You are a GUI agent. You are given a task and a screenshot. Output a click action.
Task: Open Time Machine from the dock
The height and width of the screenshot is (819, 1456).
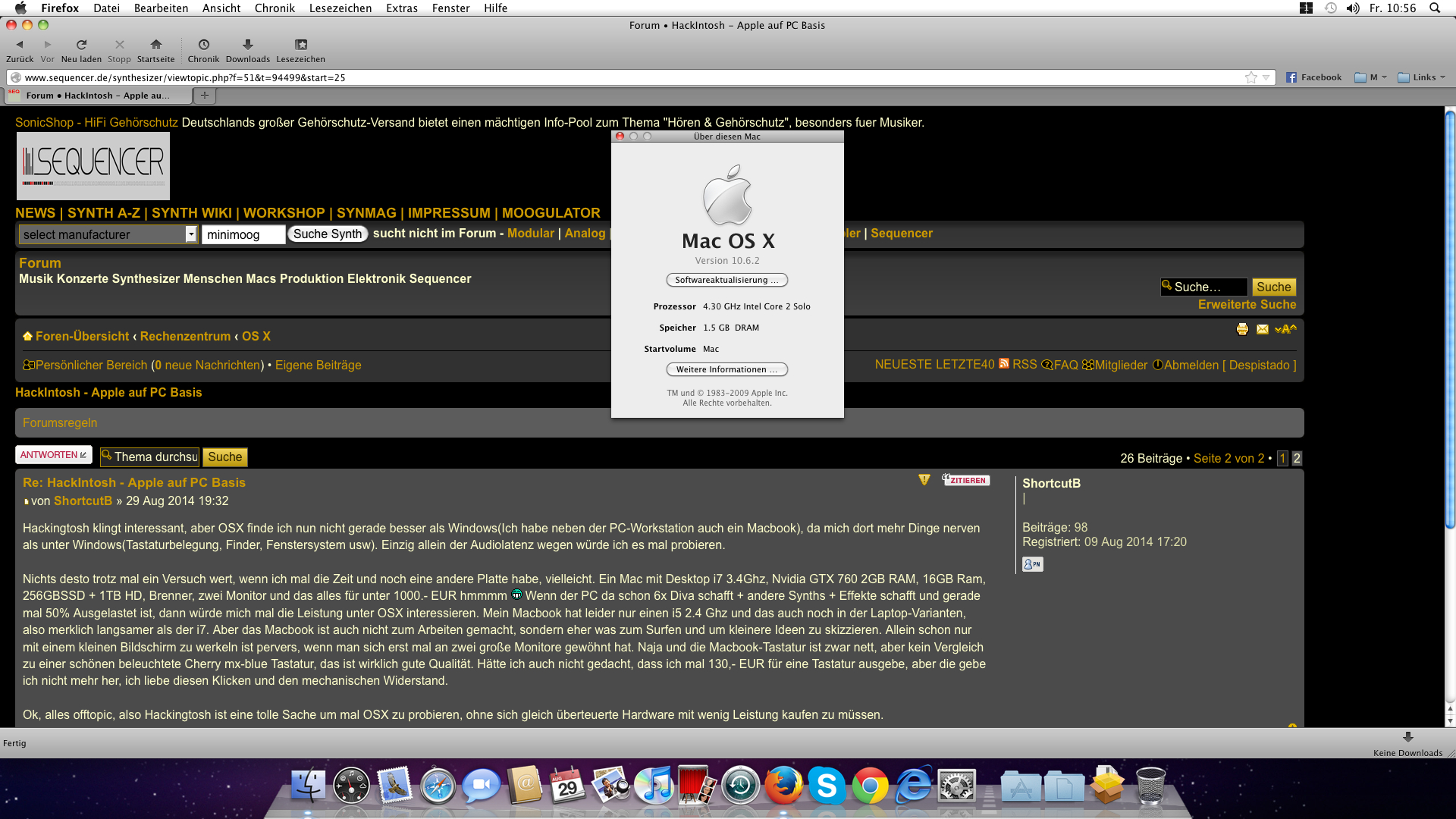(740, 786)
